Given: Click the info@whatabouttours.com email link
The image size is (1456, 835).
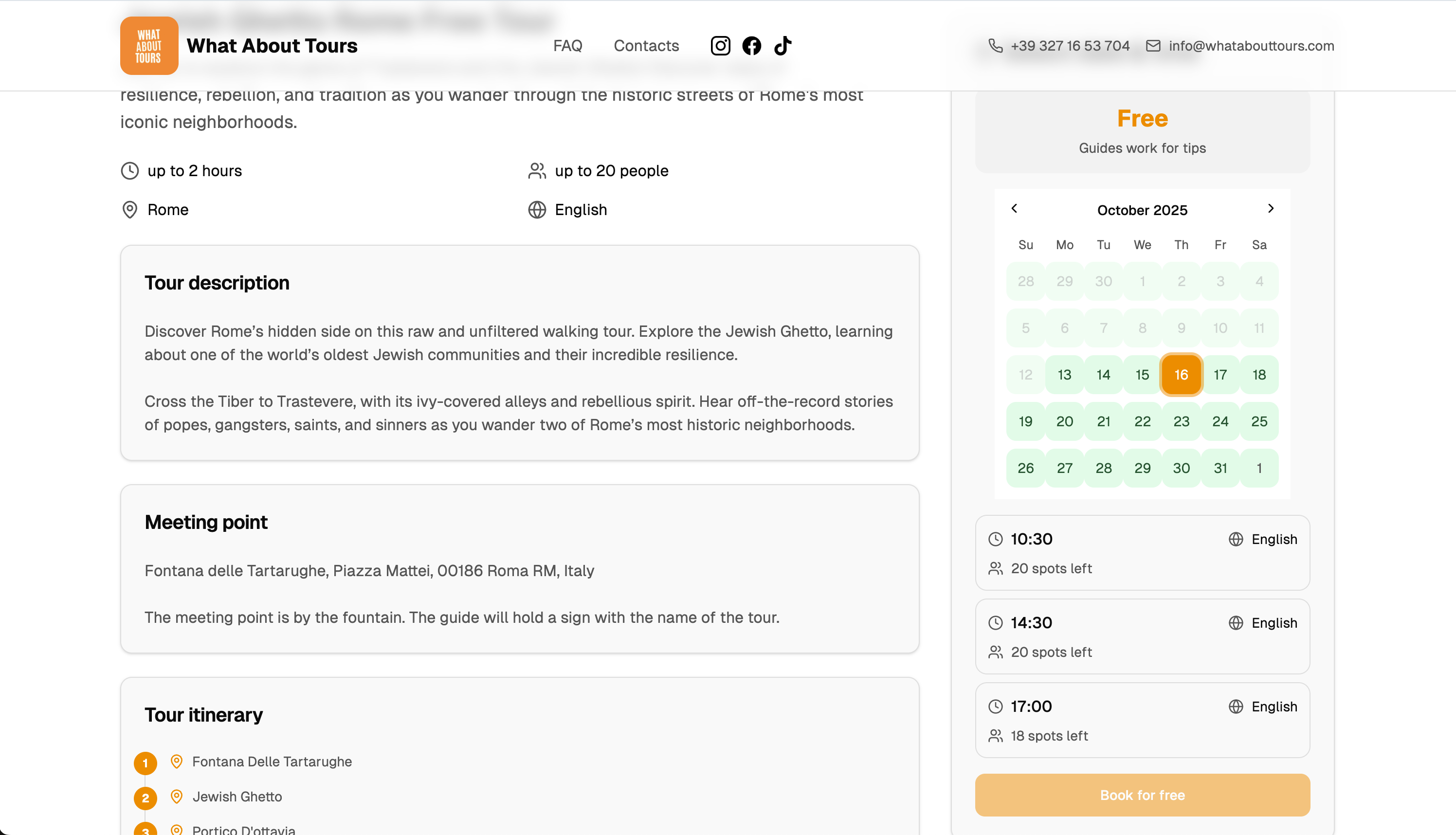Looking at the screenshot, I should pyautogui.click(x=1251, y=46).
